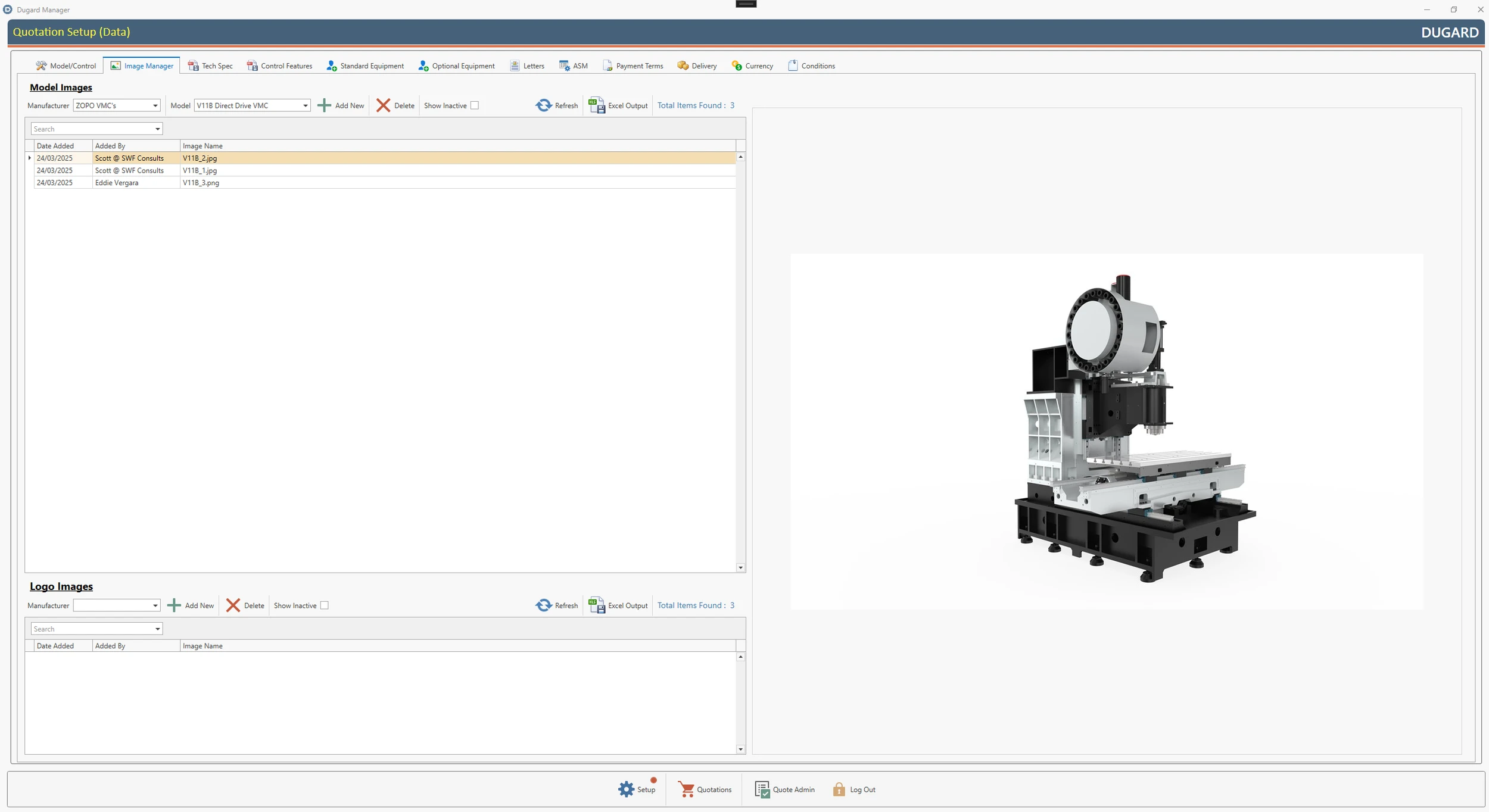Click the Standard Equipment icon
This screenshot has height=812, width=1489.
[331, 65]
